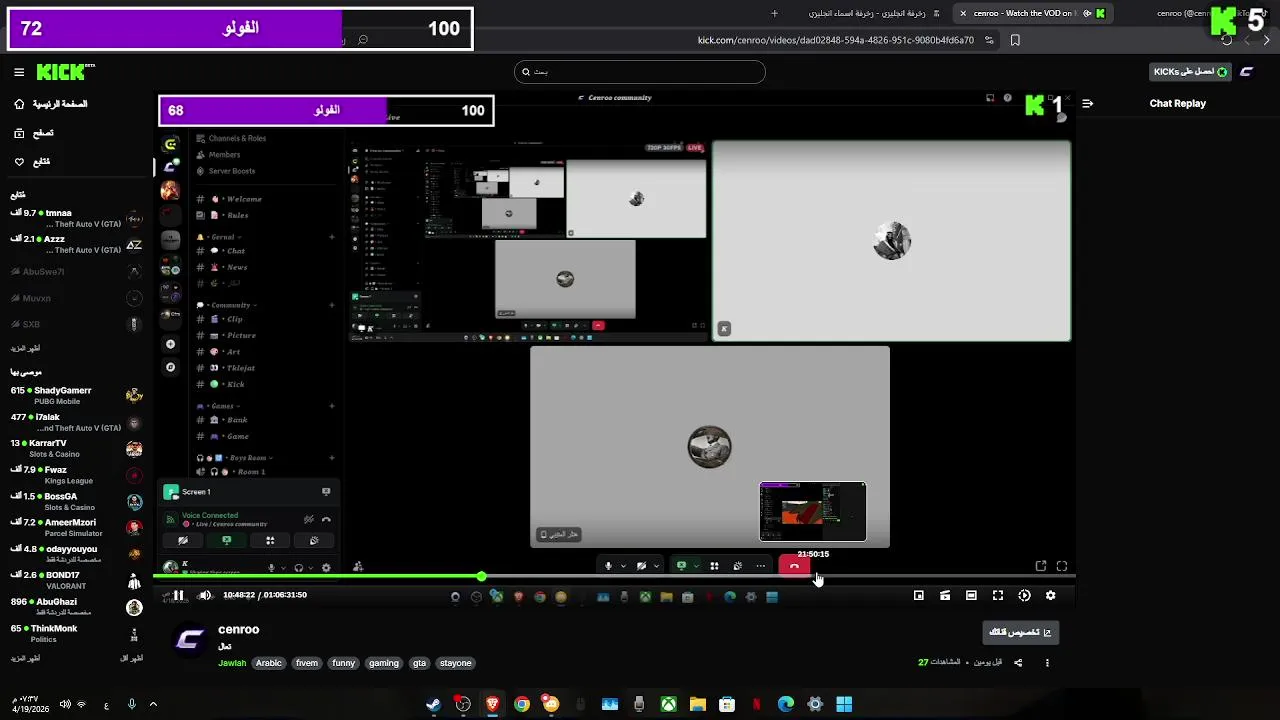Collapse recommended list with أظهر أقل
Viewport: 1280px width, 720px height.
[x=132, y=658]
